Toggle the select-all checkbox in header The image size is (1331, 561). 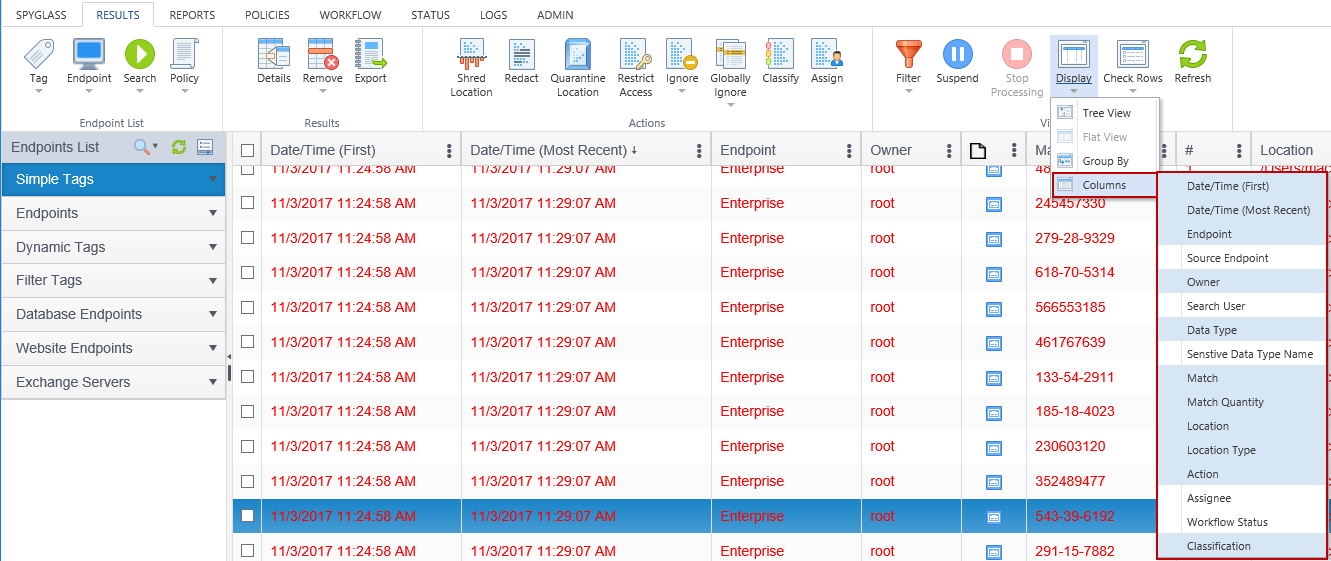click(247, 150)
